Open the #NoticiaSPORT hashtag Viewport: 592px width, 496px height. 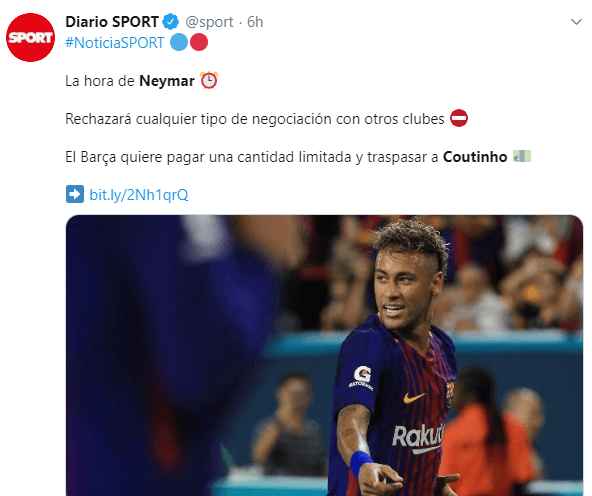click(115, 43)
